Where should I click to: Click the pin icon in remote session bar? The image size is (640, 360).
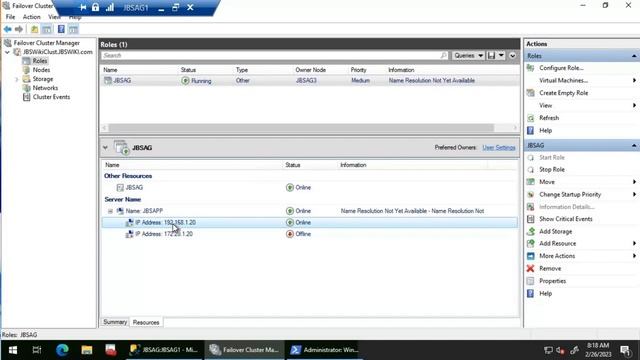click(x=83, y=7)
